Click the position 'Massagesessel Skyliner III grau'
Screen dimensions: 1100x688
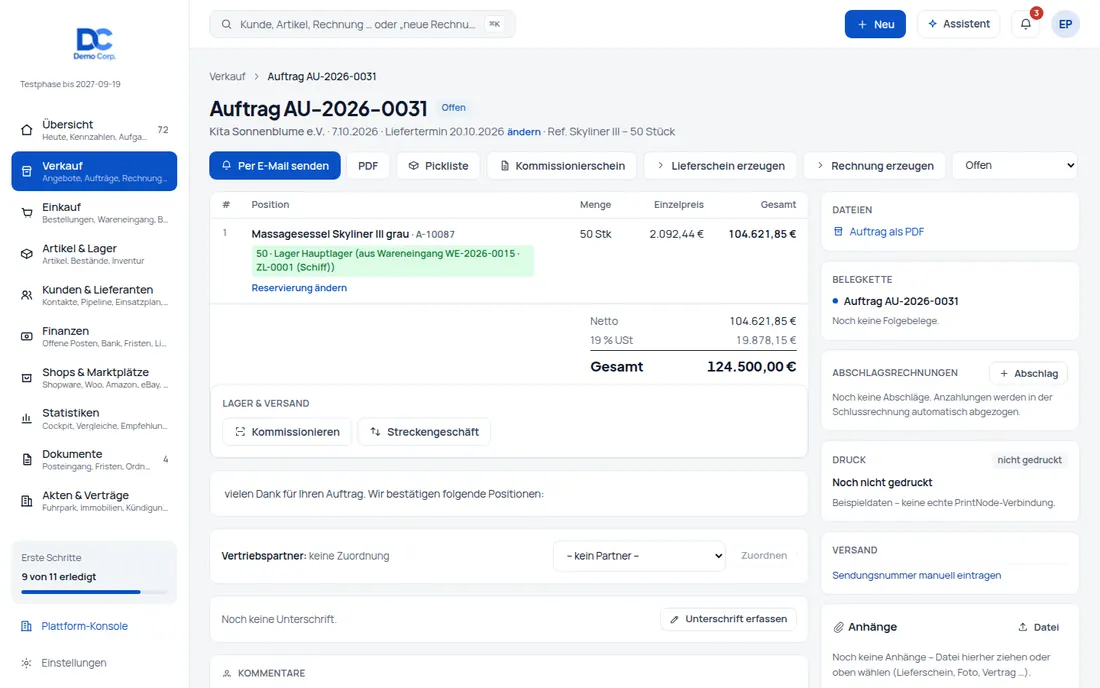tap(330, 234)
